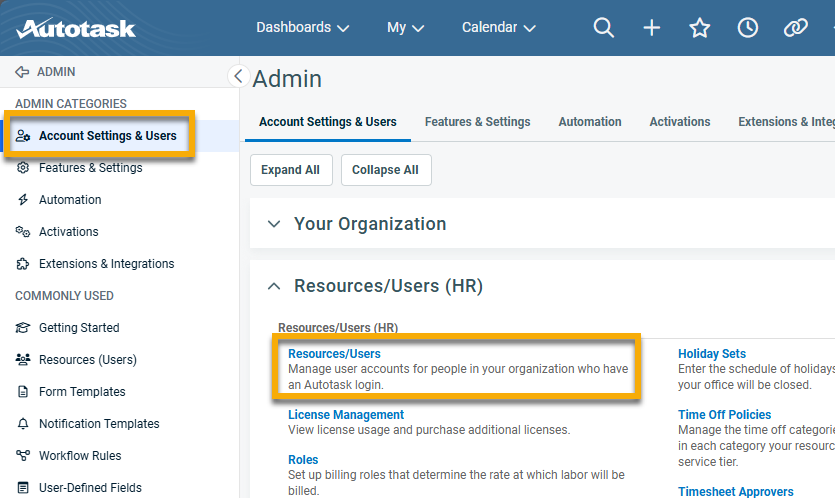
Task: Open the Time Off Policies link
Action: tap(724, 415)
